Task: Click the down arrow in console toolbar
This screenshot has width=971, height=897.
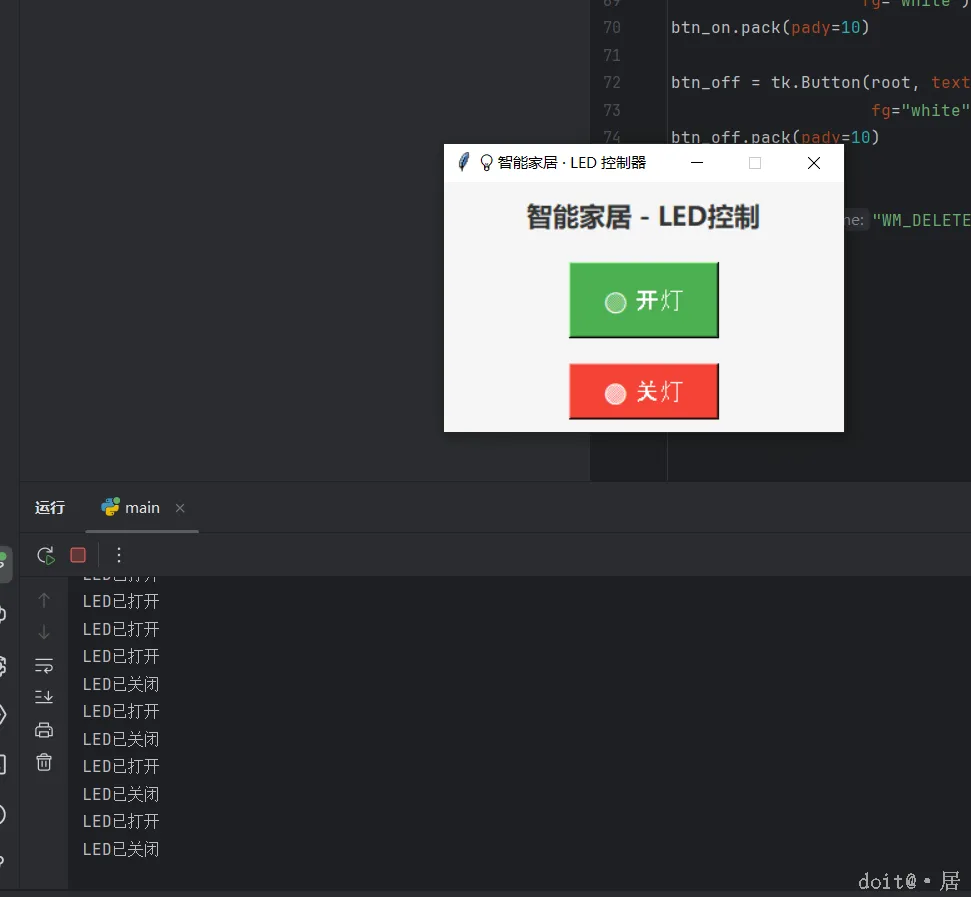Action: click(x=44, y=631)
